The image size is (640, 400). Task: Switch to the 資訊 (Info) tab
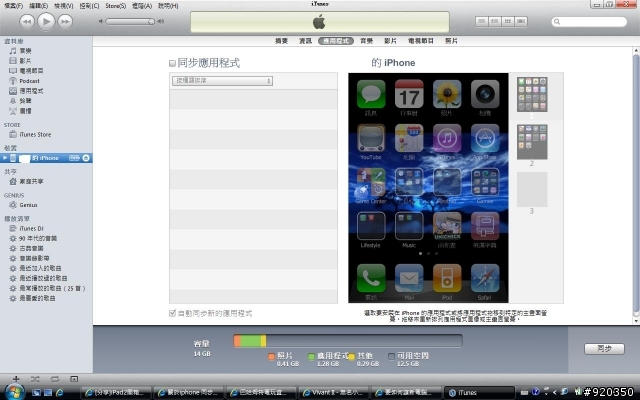point(305,41)
